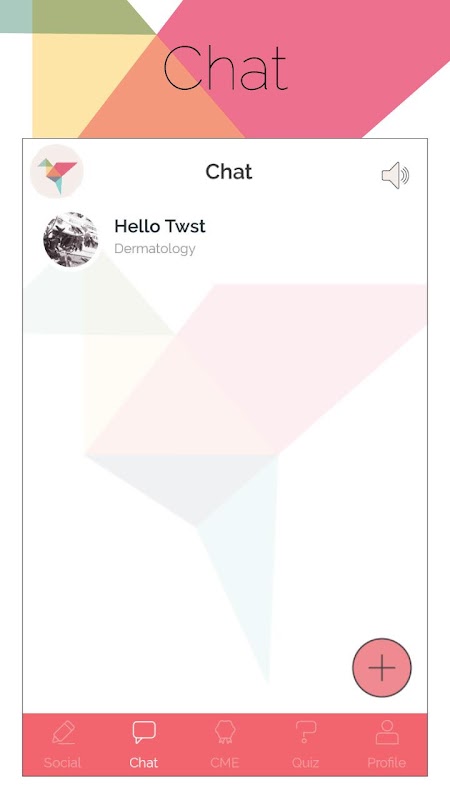Open the Hello Twst conversation
This screenshot has height=800, width=450.
pyautogui.click(x=225, y=239)
